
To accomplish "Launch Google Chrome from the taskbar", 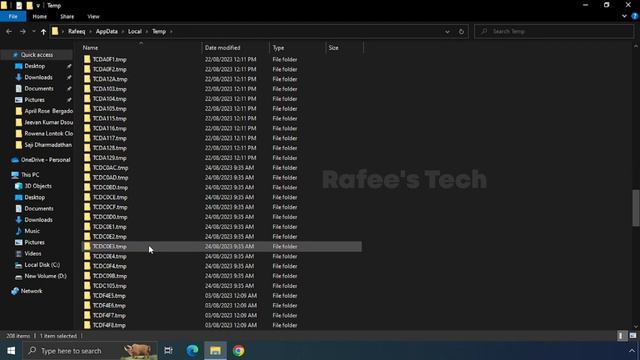I will coord(239,351).
